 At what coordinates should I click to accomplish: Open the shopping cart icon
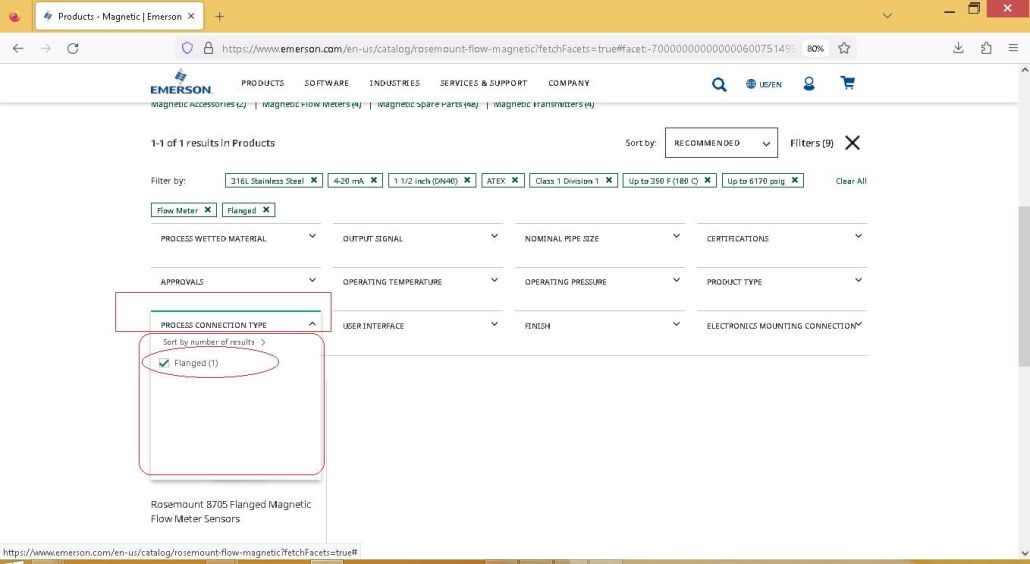847,83
